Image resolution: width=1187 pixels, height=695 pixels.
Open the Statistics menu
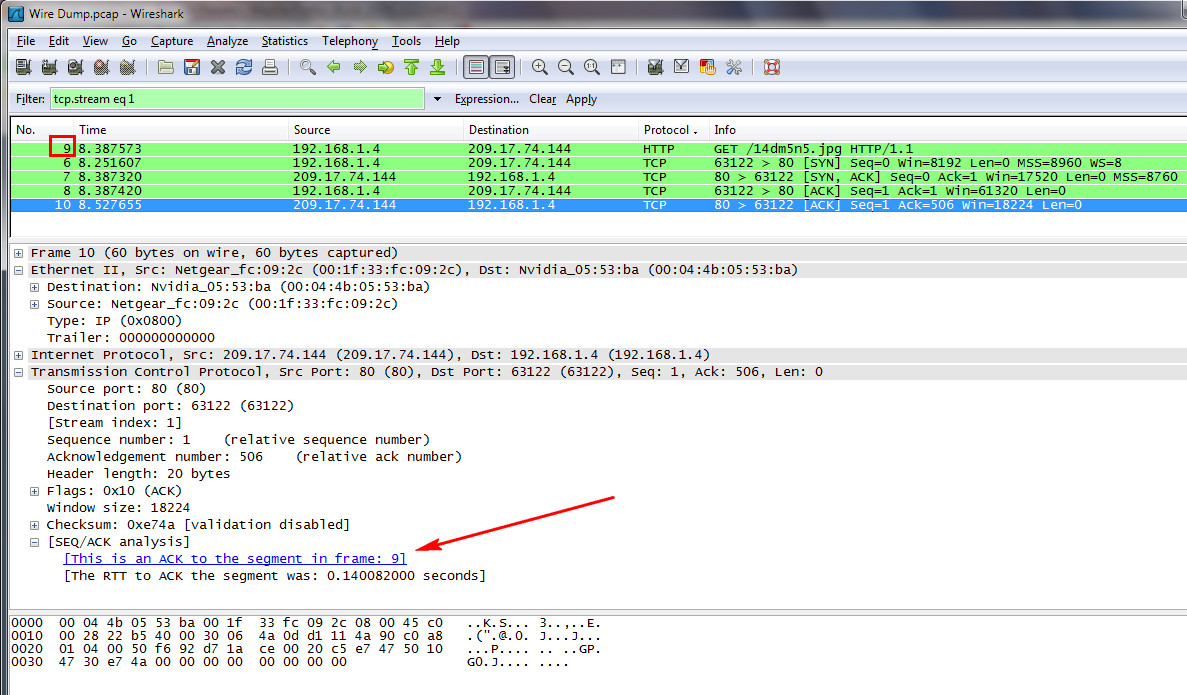pos(284,41)
